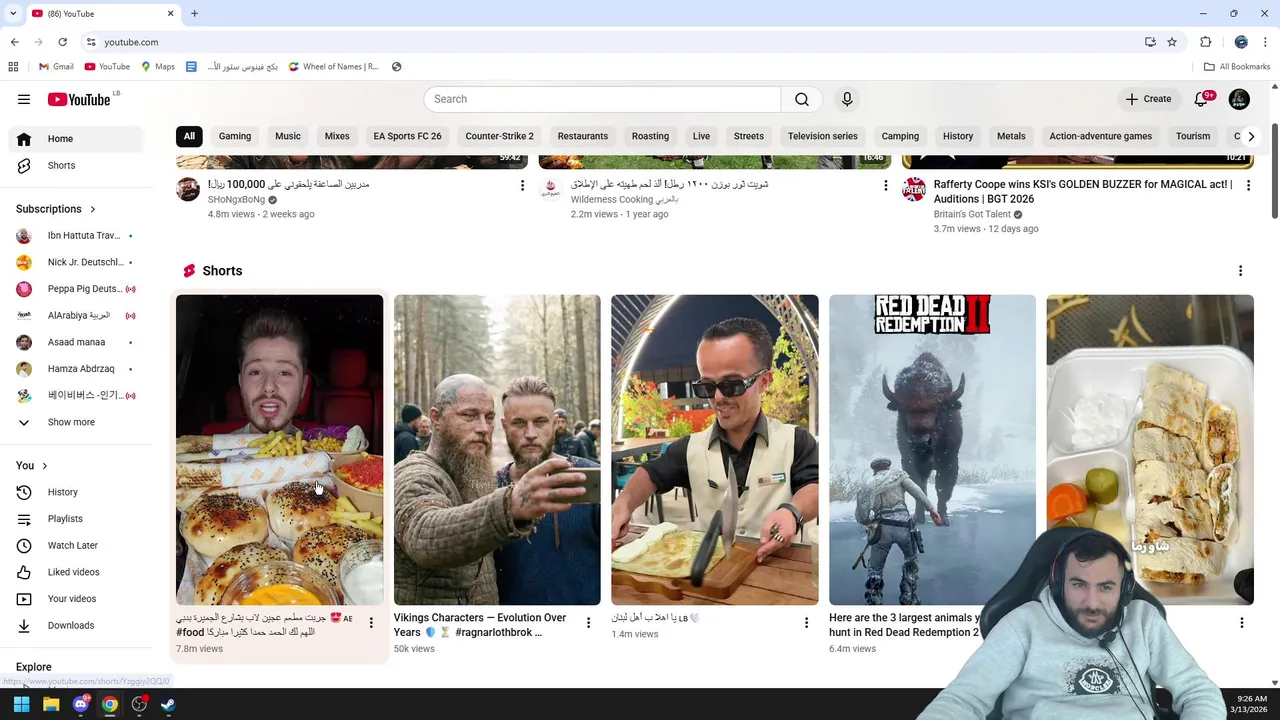Image resolution: width=1280 pixels, height=720 pixels.
Task: Open the YouTube hamburger guide menu
Action: click(x=24, y=99)
